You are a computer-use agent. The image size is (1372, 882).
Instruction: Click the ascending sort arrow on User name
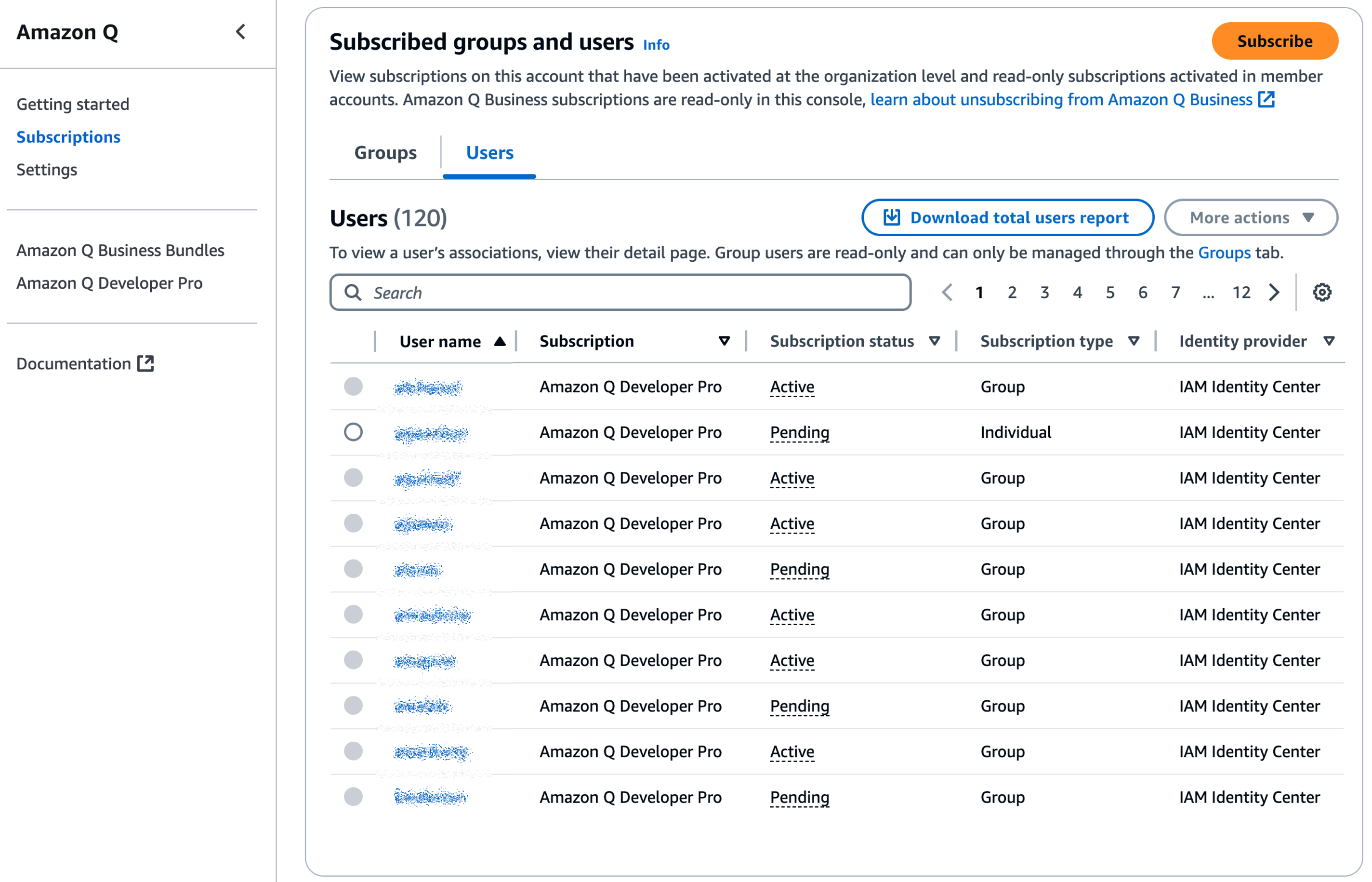click(500, 341)
